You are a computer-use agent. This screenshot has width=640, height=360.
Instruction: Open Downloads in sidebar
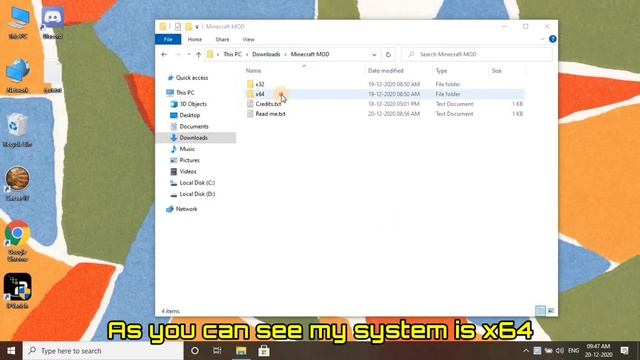pos(193,138)
